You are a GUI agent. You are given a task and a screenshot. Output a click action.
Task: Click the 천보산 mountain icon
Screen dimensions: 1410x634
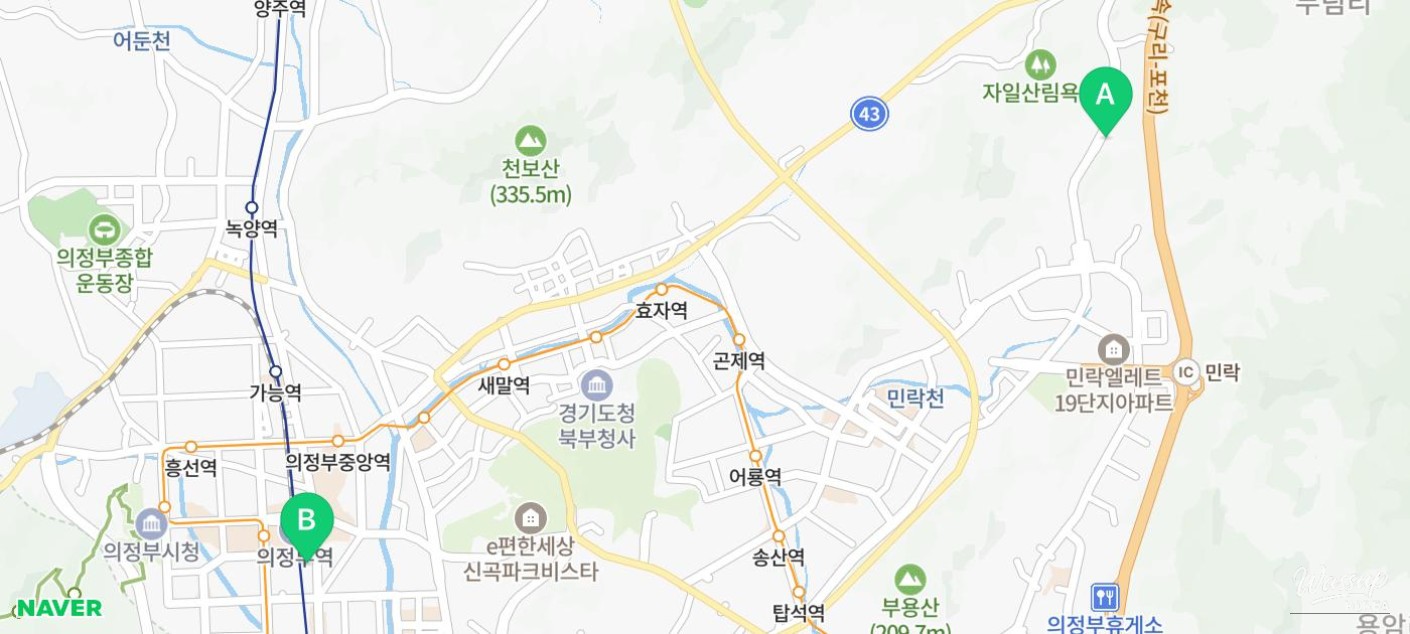(x=530, y=140)
